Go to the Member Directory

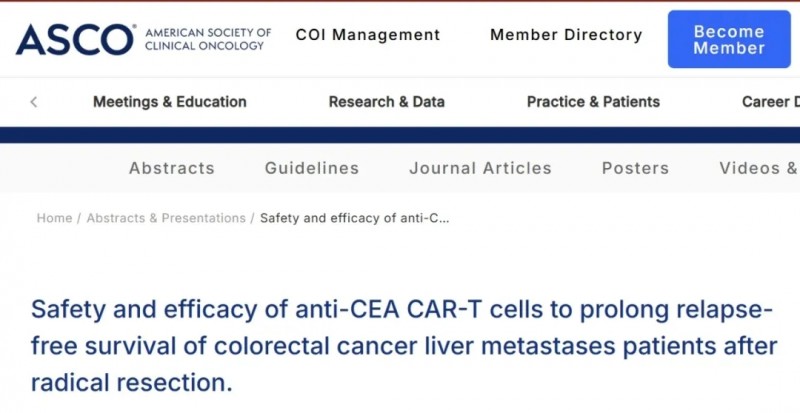[566, 35]
